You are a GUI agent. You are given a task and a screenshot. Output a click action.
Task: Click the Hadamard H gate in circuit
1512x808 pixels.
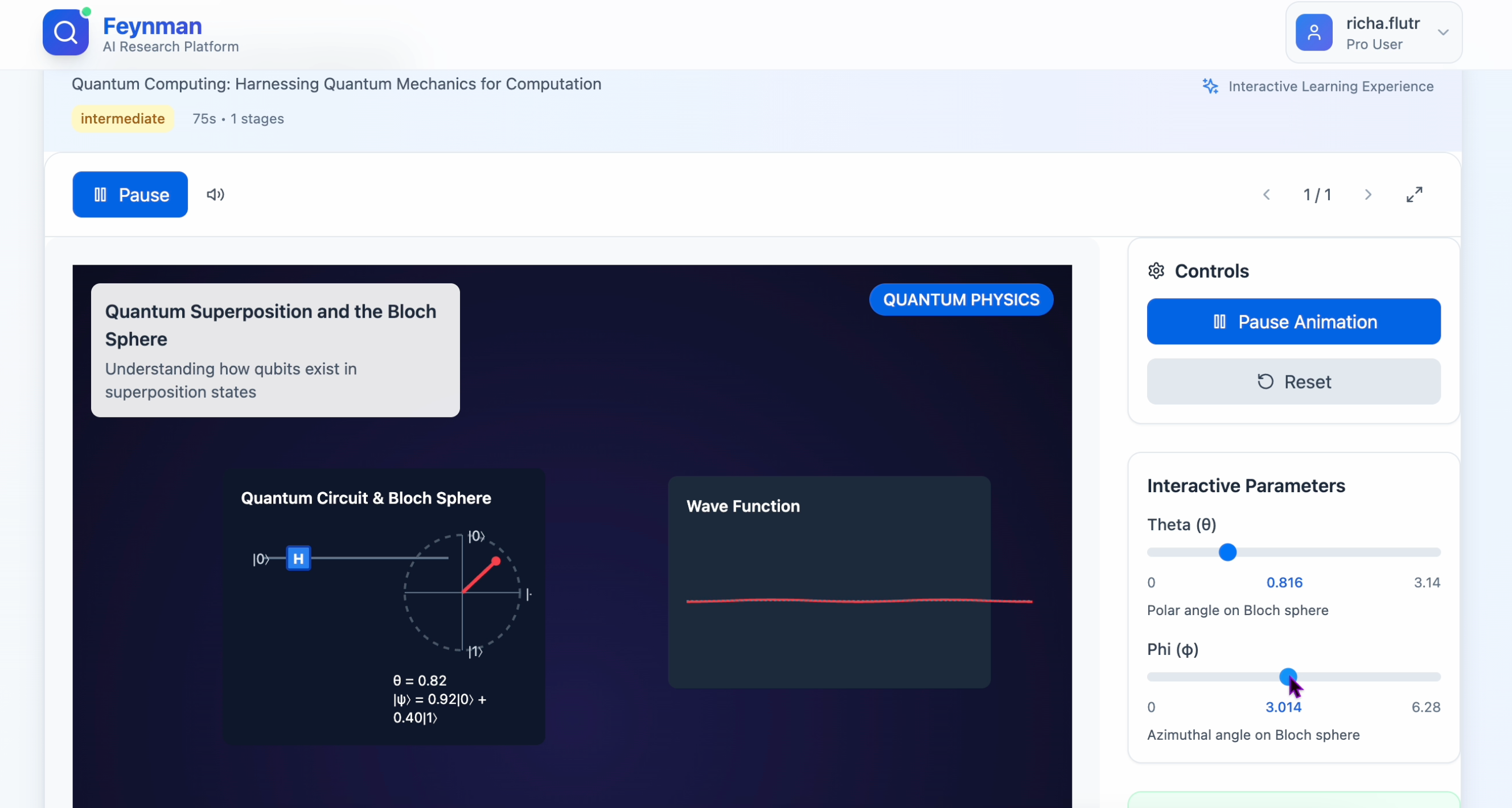pyautogui.click(x=298, y=558)
